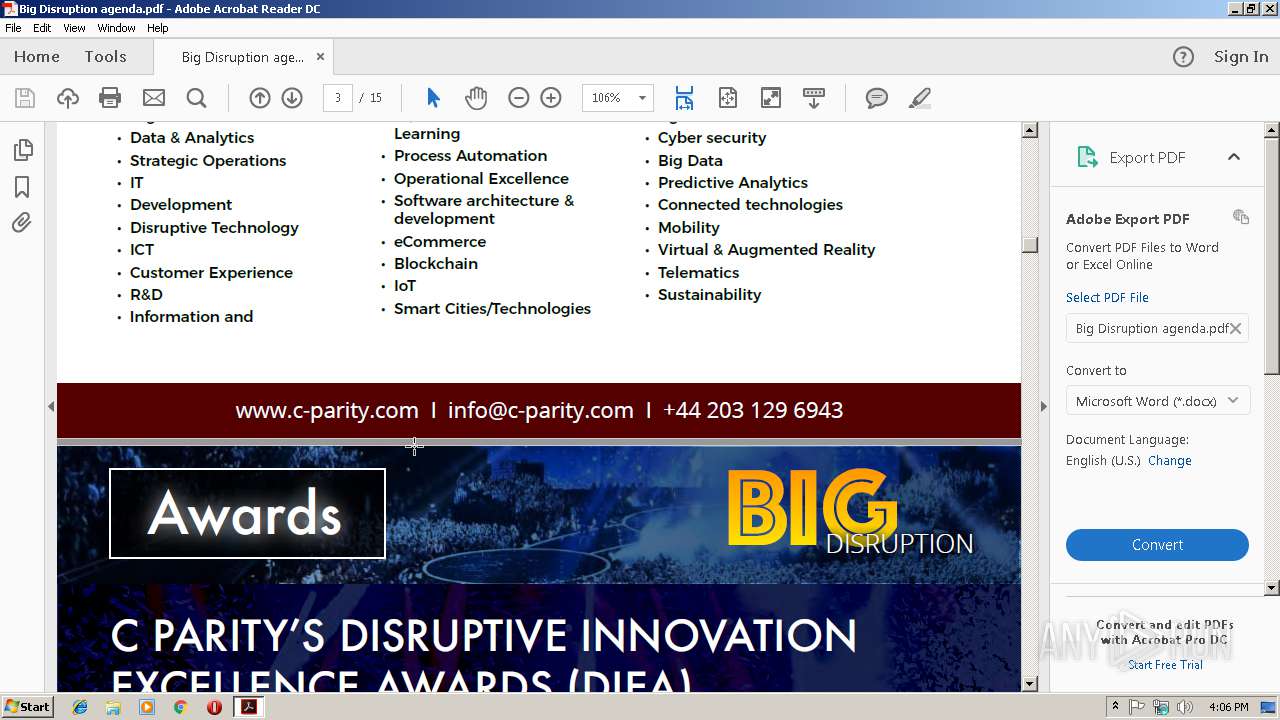The height and width of the screenshot is (720, 1280).
Task: Click the selected PDF file name field
Action: pos(1157,328)
